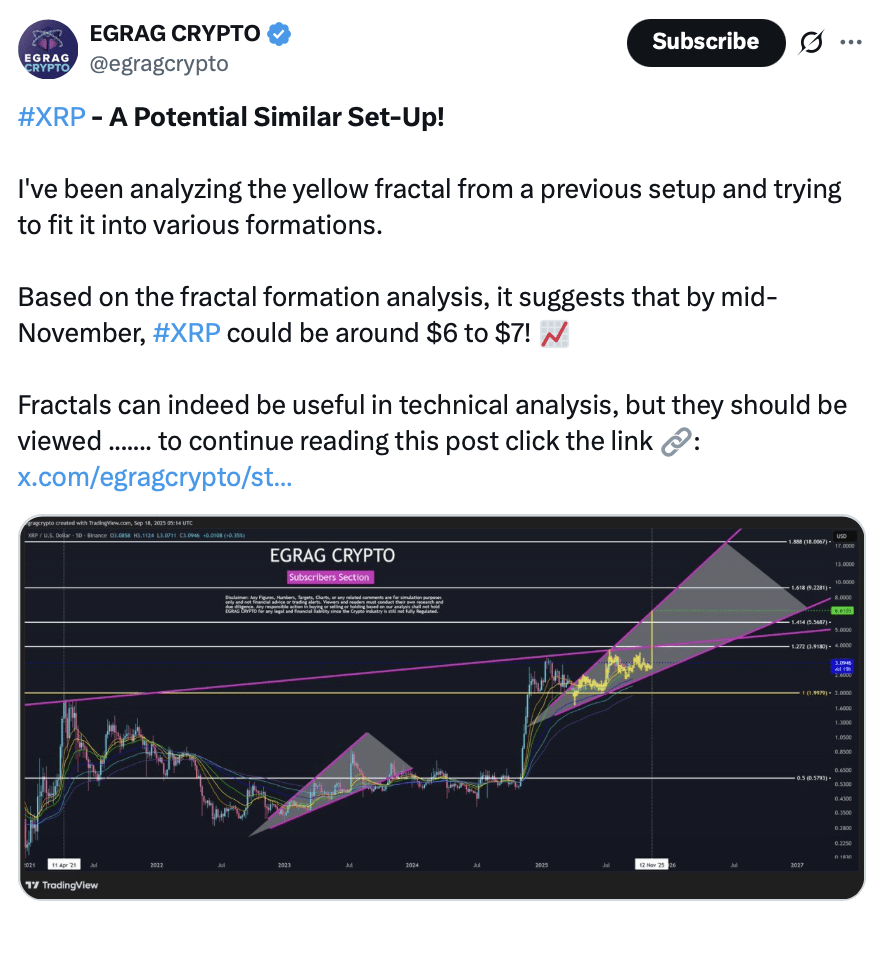Click the pink Subscribers Section label
The height and width of the screenshot is (972, 886).
(x=330, y=577)
